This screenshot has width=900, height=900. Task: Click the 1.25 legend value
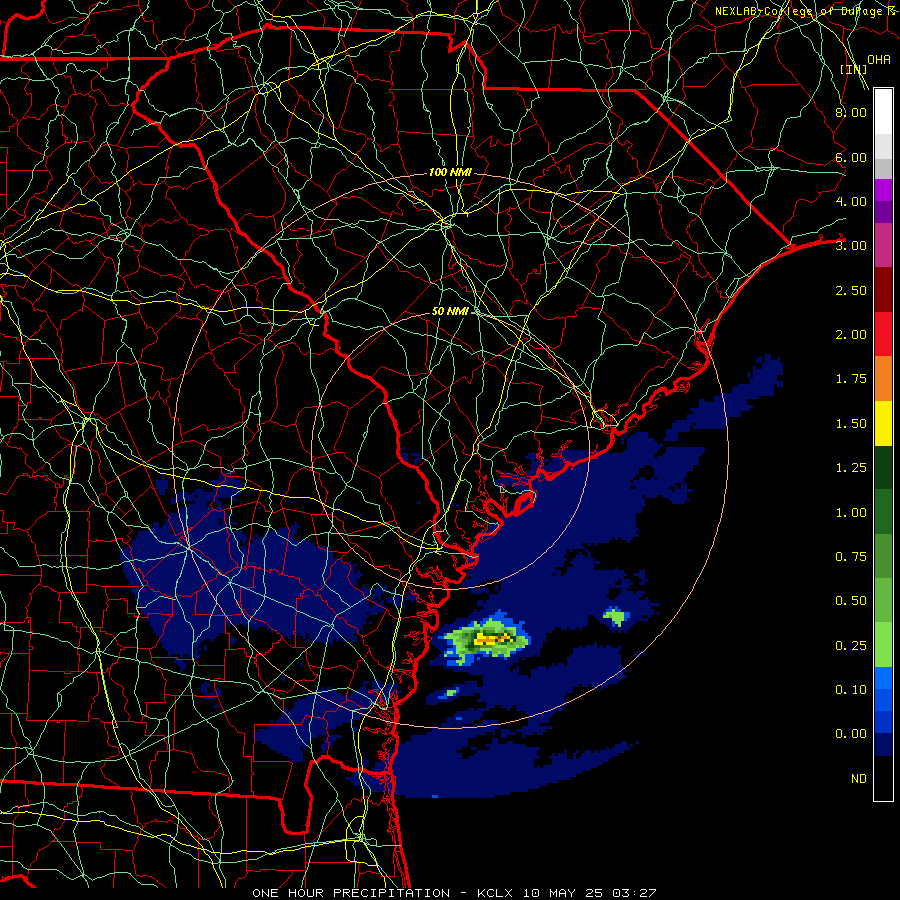click(x=851, y=468)
